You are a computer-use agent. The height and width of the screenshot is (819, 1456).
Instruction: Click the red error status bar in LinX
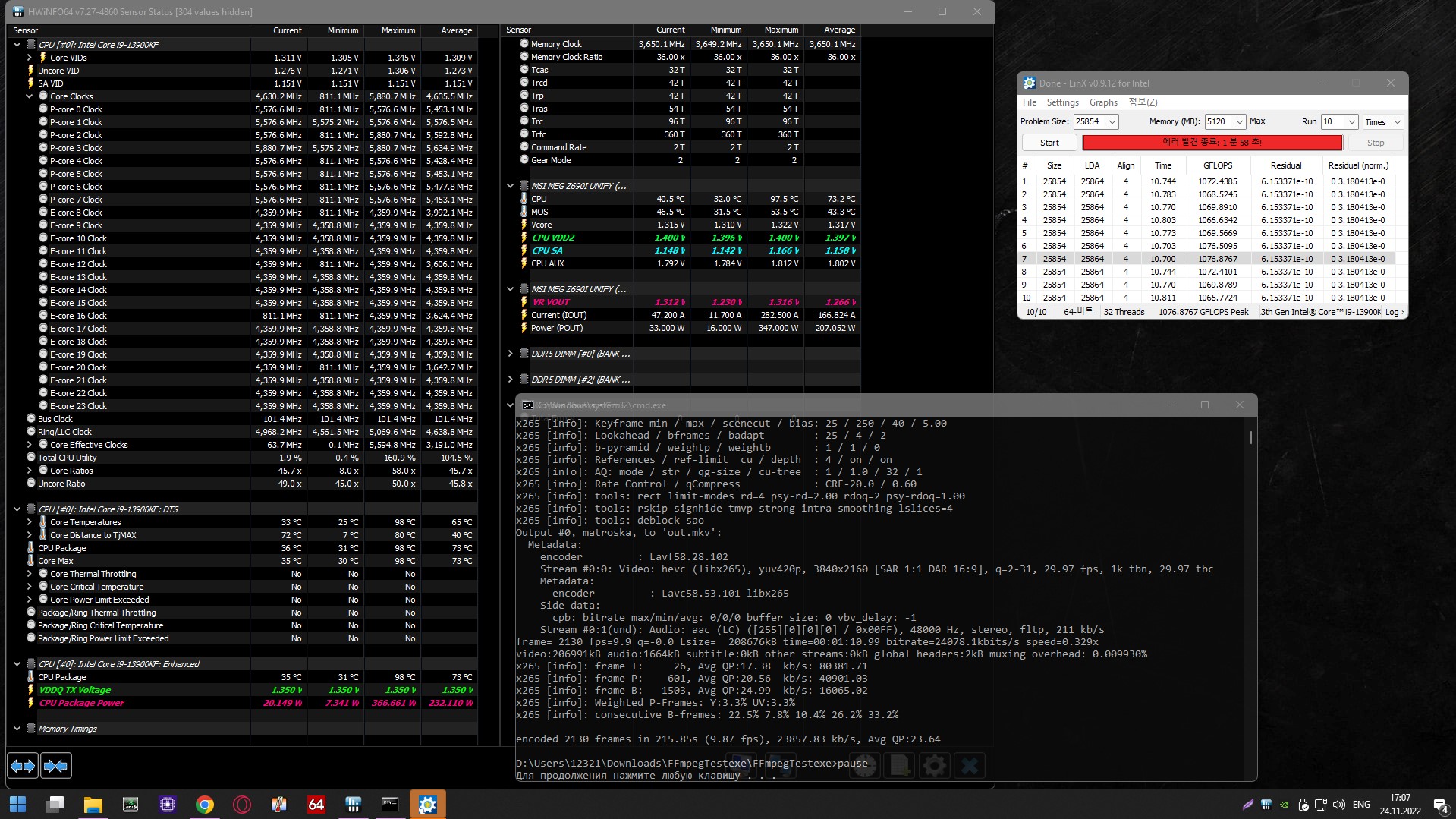pyautogui.click(x=1212, y=142)
